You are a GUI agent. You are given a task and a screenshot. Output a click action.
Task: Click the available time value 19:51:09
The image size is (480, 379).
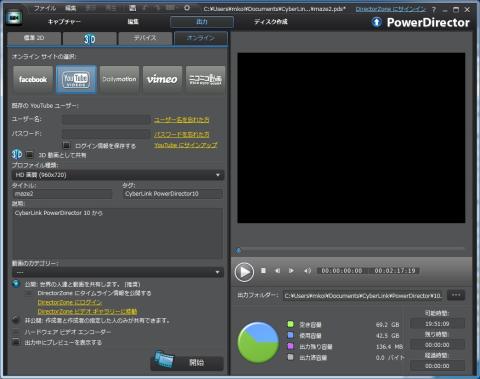pos(437,324)
